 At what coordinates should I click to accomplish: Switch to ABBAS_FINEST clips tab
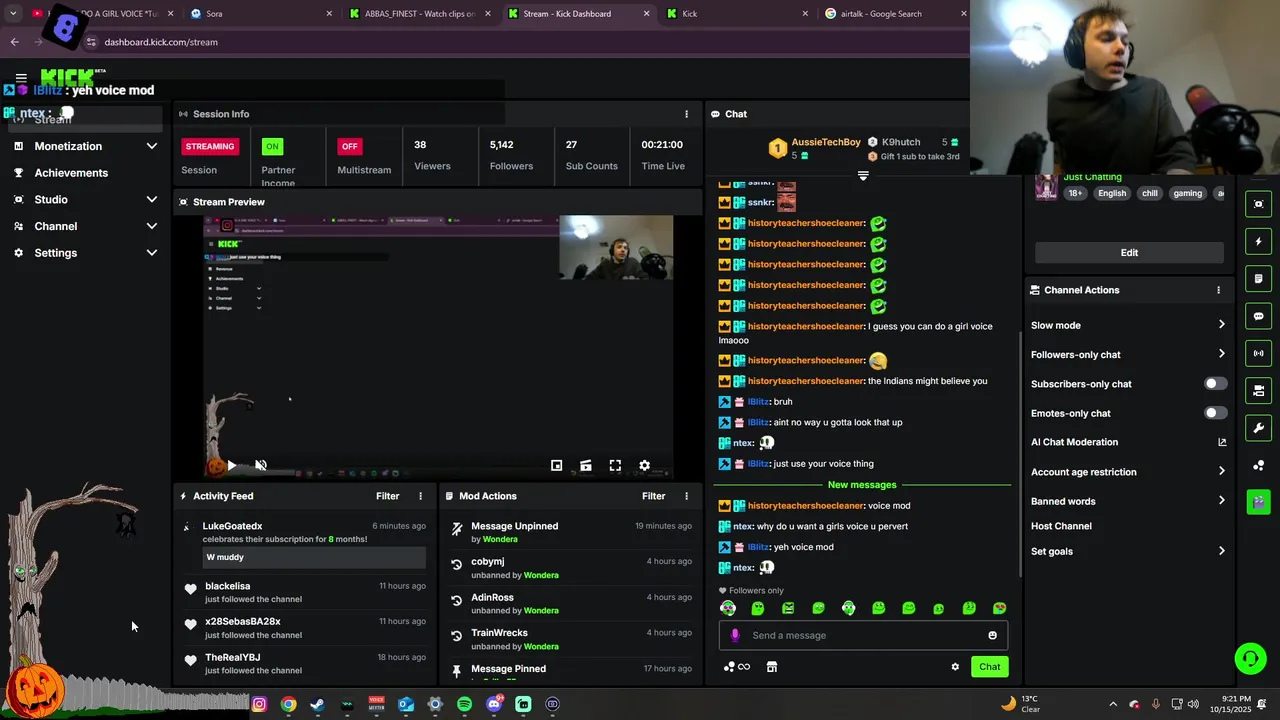[420, 14]
